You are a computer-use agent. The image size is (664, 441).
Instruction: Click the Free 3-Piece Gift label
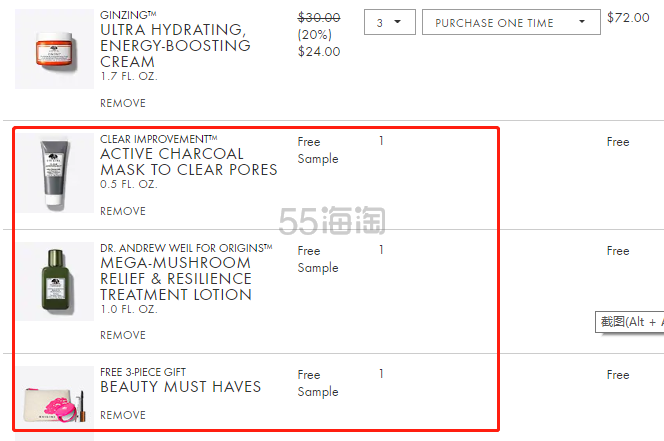pyautogui.click(x=143, y=372)
